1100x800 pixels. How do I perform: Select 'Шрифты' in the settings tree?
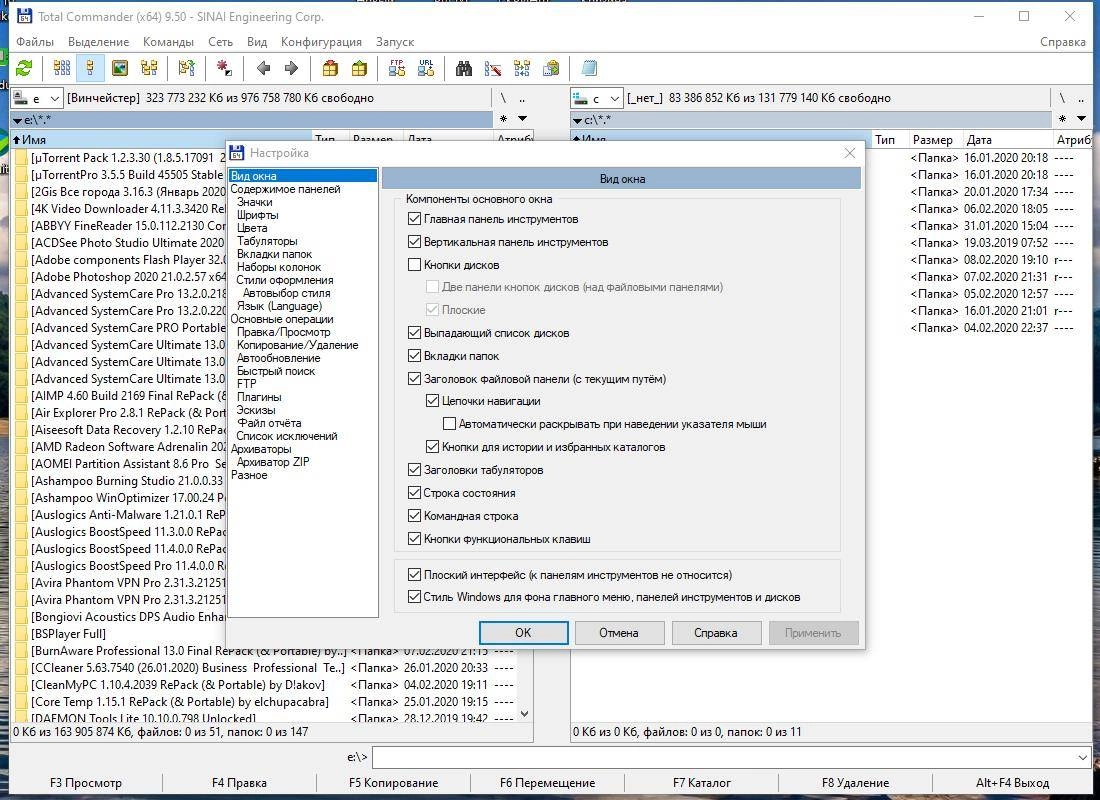coord(257,215)
